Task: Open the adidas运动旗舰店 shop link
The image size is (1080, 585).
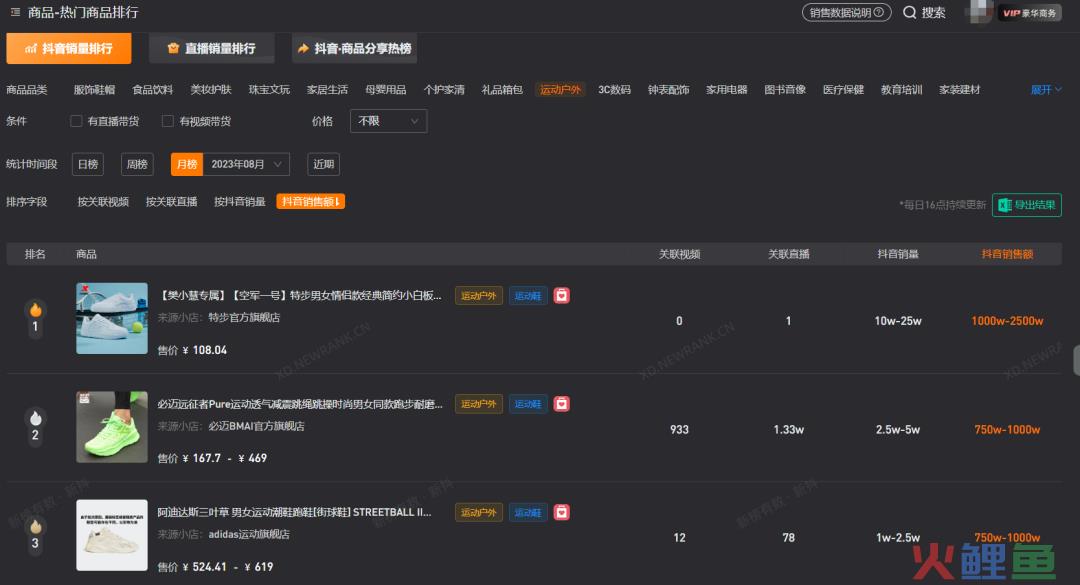Action: (249, 535)
